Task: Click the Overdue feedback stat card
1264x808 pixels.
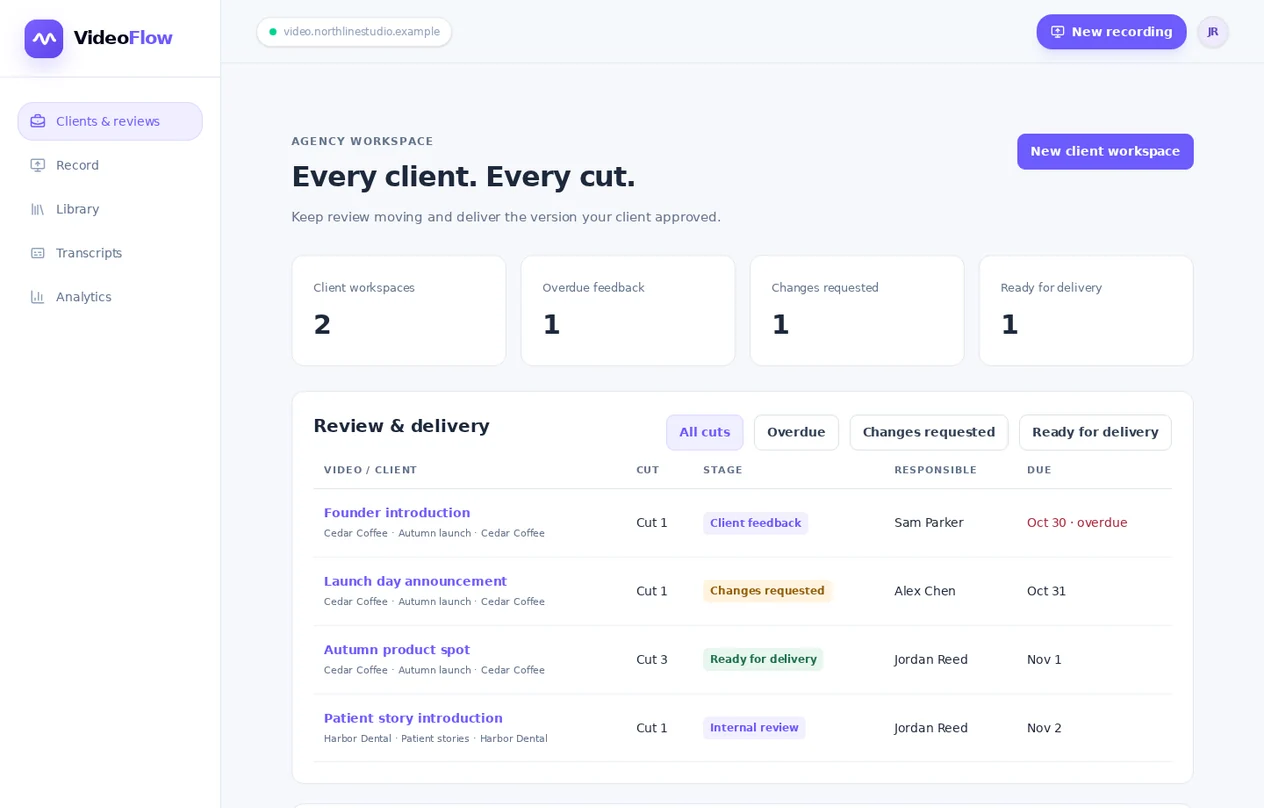Action: coord(628,311)
